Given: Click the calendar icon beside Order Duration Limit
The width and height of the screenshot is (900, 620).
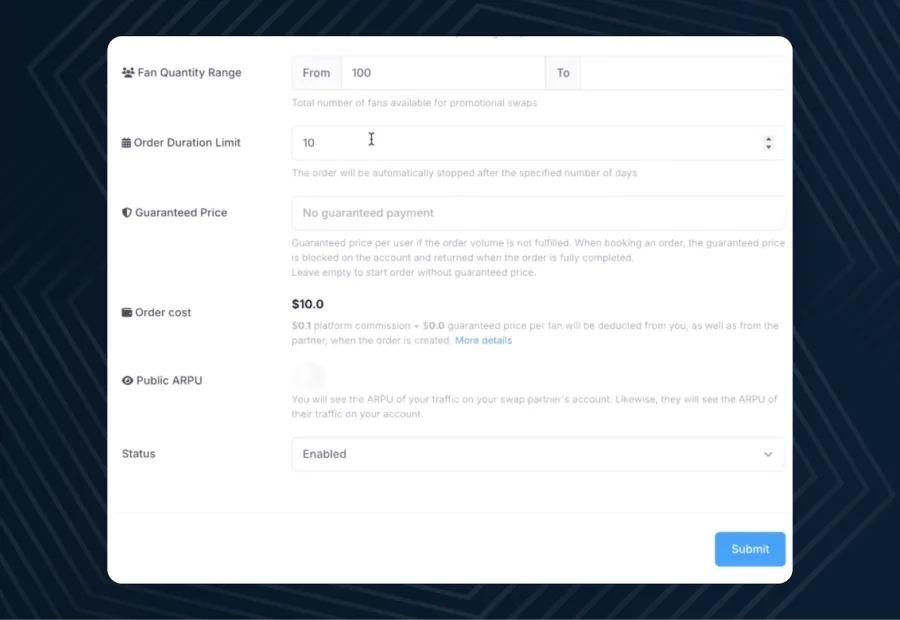Looking at the screenshot, I should [x=126, y=143].
